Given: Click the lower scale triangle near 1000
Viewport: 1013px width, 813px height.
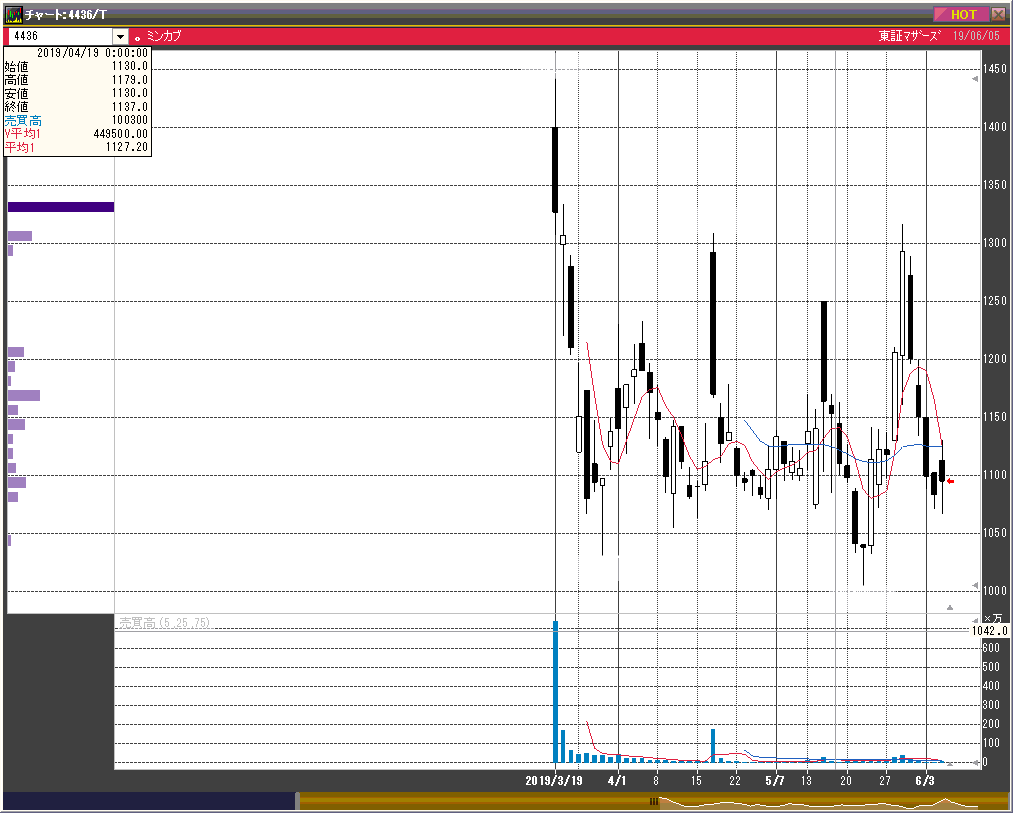Looking at the screenshot, I should pos(975,586).
